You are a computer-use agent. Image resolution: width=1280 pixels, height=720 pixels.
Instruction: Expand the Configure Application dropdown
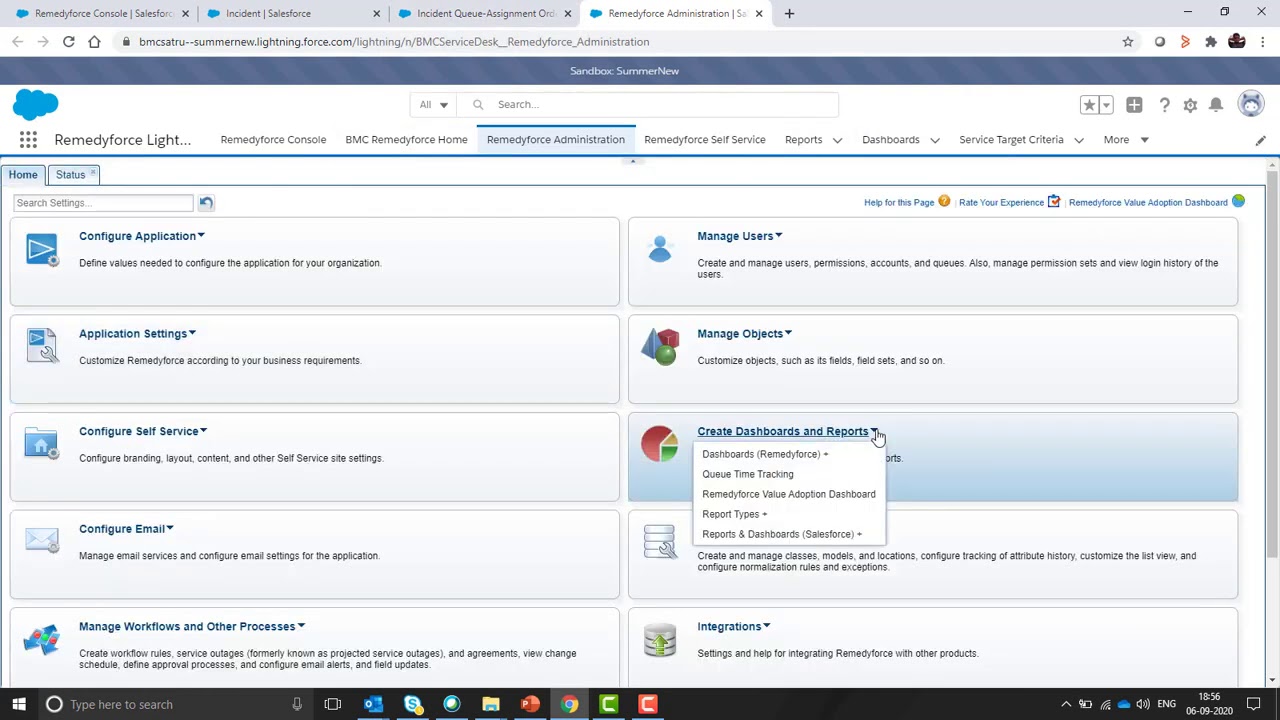[201, 236]
